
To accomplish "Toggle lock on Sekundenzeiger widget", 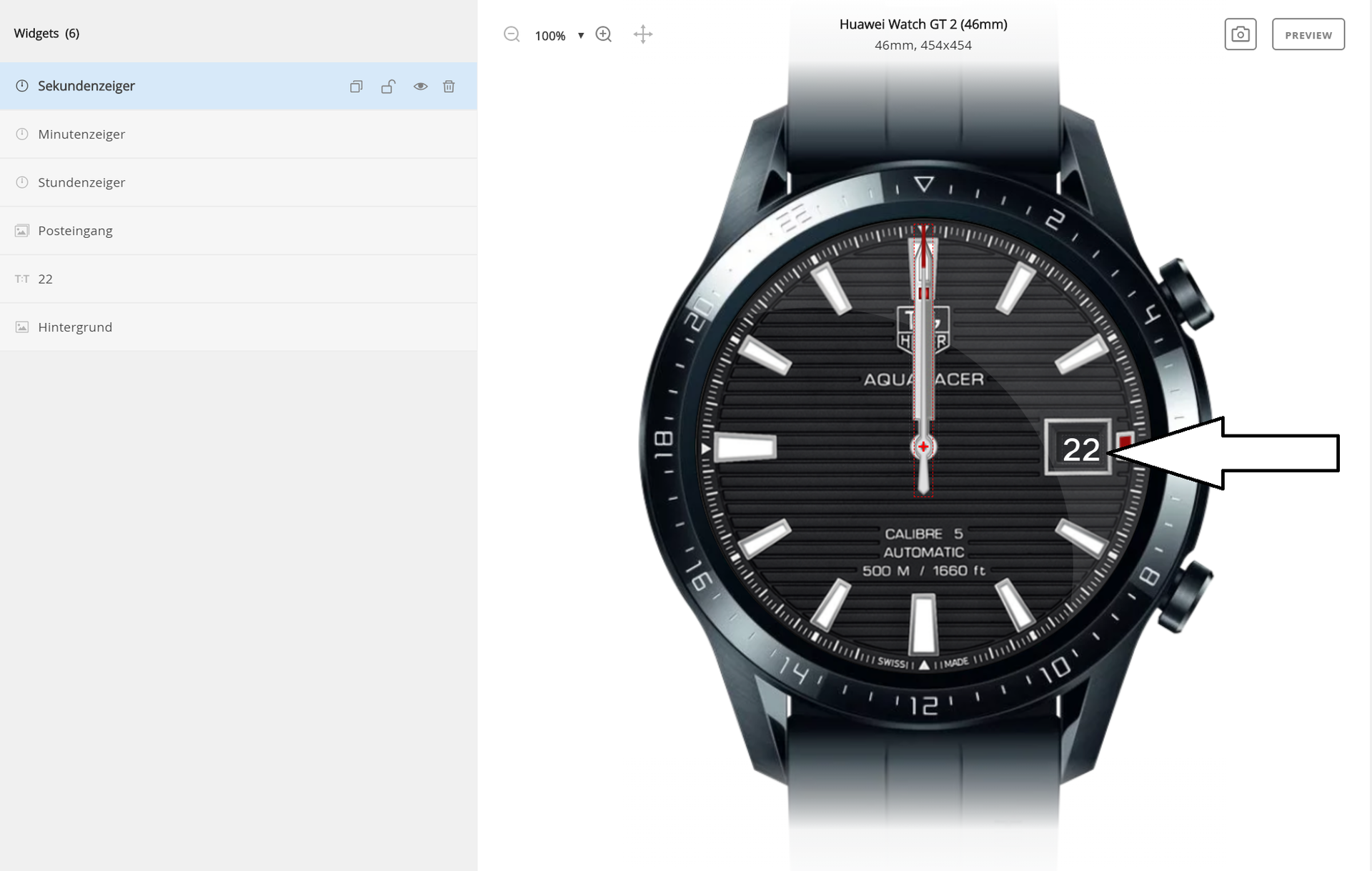I will pyautogui.click(x=388, y=86).
